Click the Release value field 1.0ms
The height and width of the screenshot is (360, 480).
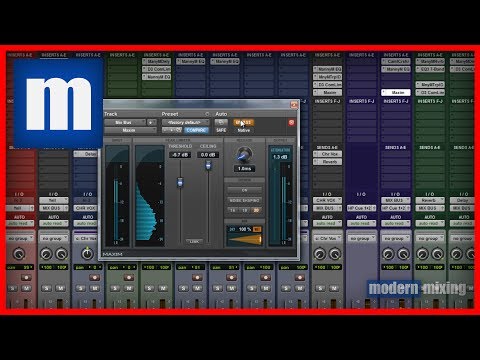(244, 169)
